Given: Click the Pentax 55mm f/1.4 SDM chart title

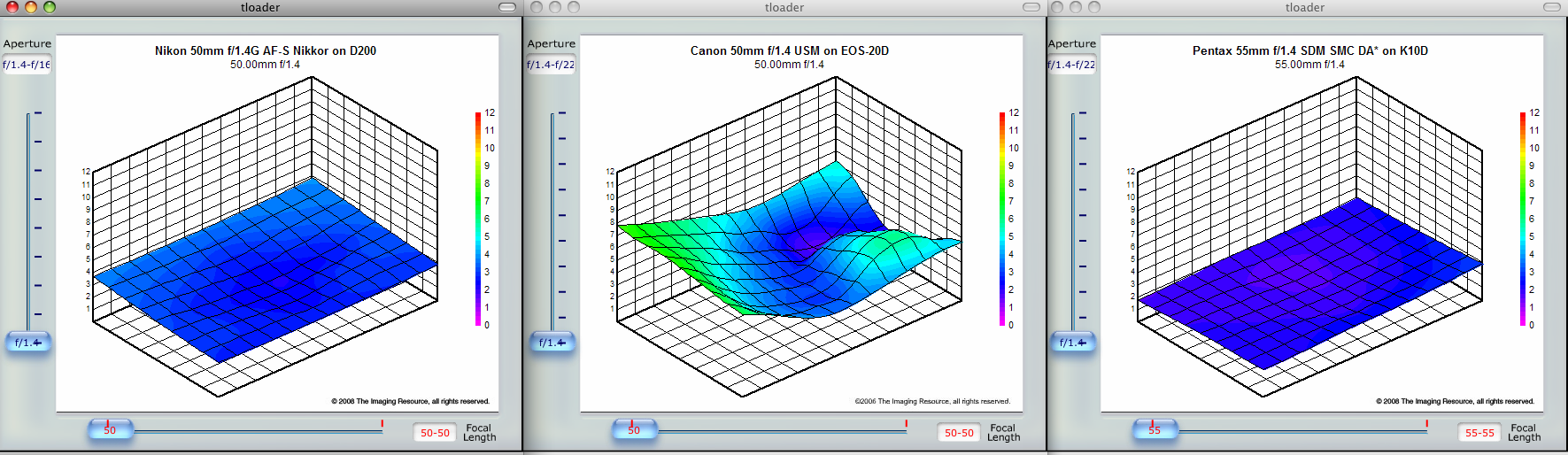Looking at the screenshot, I should click(x=1310, y=50).
